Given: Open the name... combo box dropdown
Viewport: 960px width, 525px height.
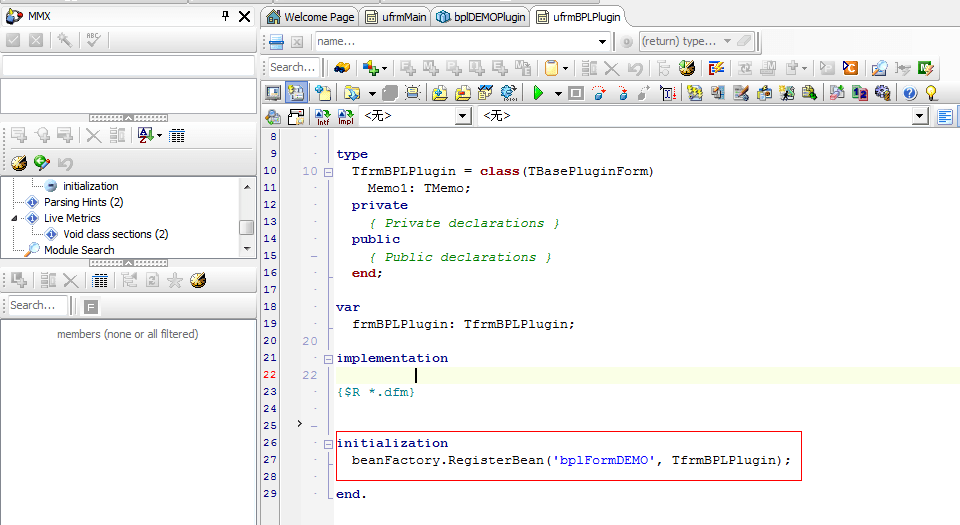Looking at the screenshot, I should (602, 42).
